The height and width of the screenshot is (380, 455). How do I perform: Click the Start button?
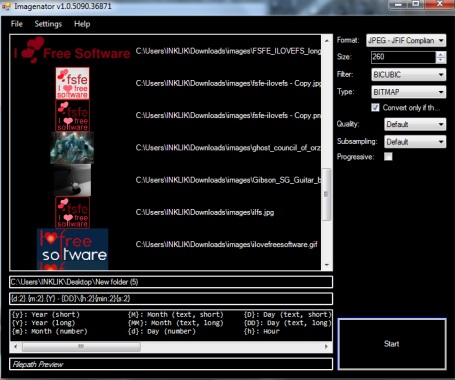pyautogui.click(x=392, y=344)
